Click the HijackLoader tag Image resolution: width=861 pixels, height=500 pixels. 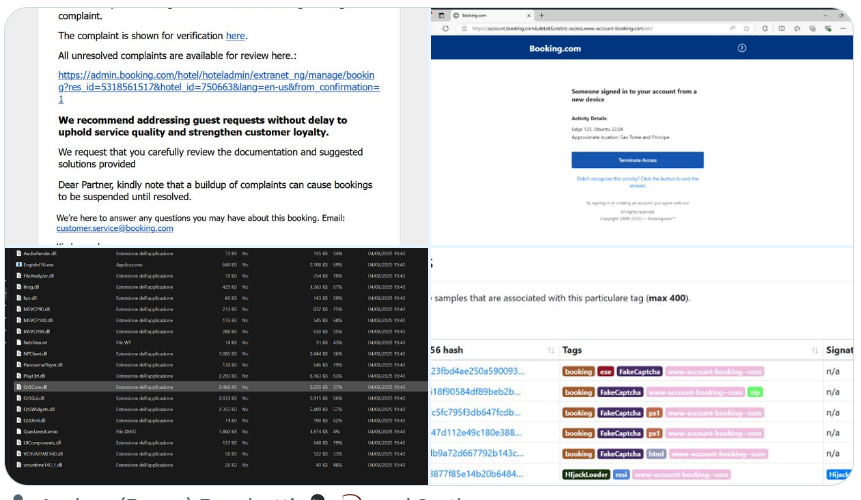[x=586, y=474]
